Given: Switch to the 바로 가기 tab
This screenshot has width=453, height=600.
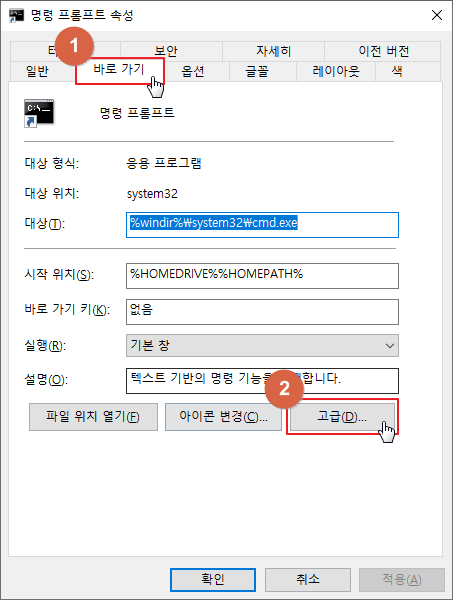Looking at the screenshot, I should (x=120, y=70).
